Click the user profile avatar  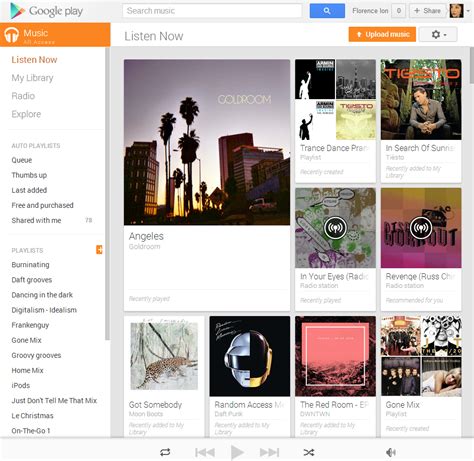pos(456,11)
